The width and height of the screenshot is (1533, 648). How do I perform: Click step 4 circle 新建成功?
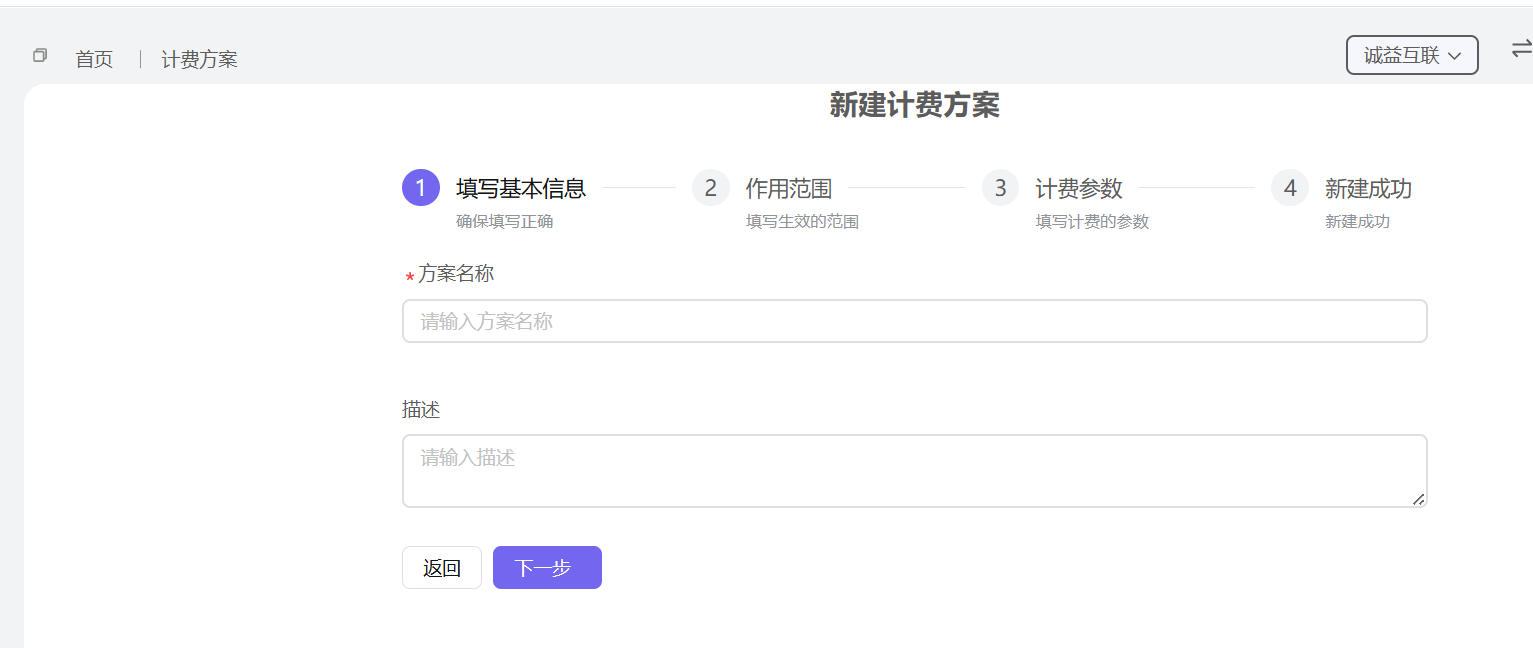[1289, 187]
